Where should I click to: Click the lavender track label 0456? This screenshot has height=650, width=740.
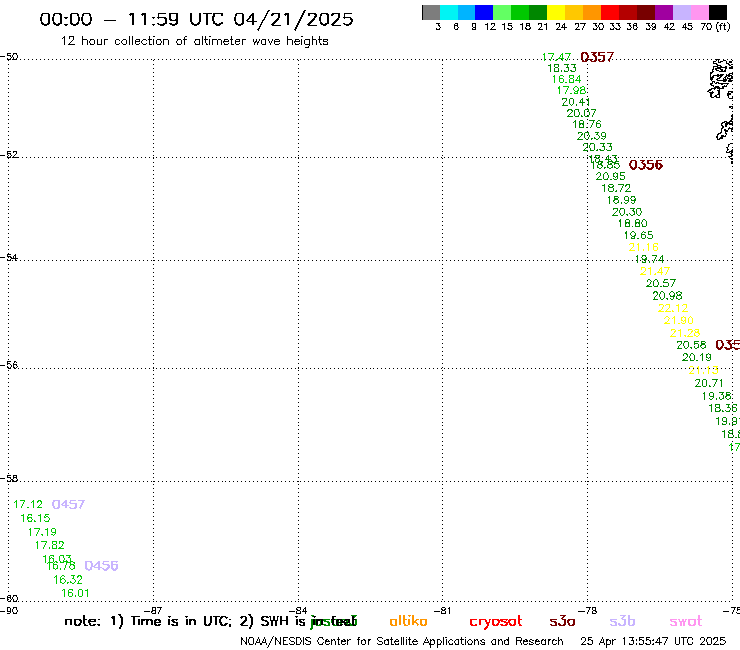(x=101, y=566)
